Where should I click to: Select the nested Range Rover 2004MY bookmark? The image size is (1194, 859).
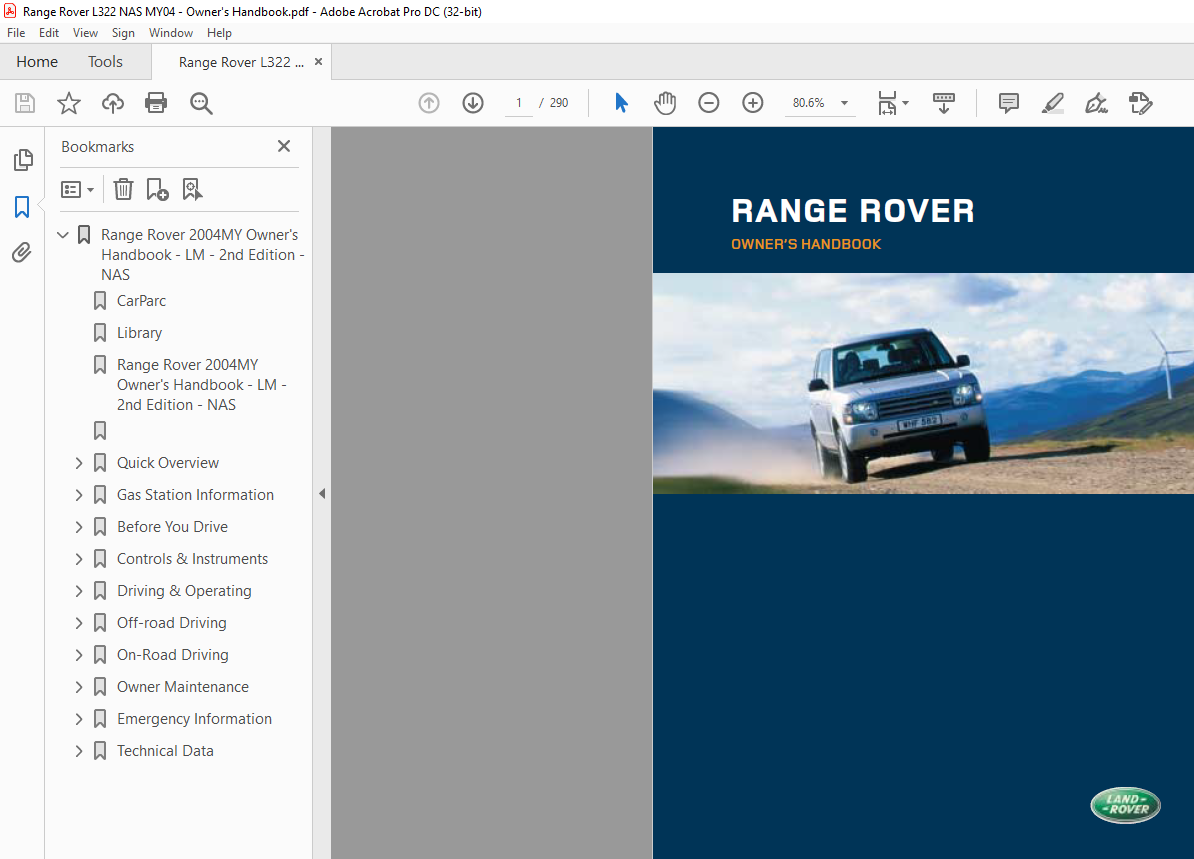202,385
